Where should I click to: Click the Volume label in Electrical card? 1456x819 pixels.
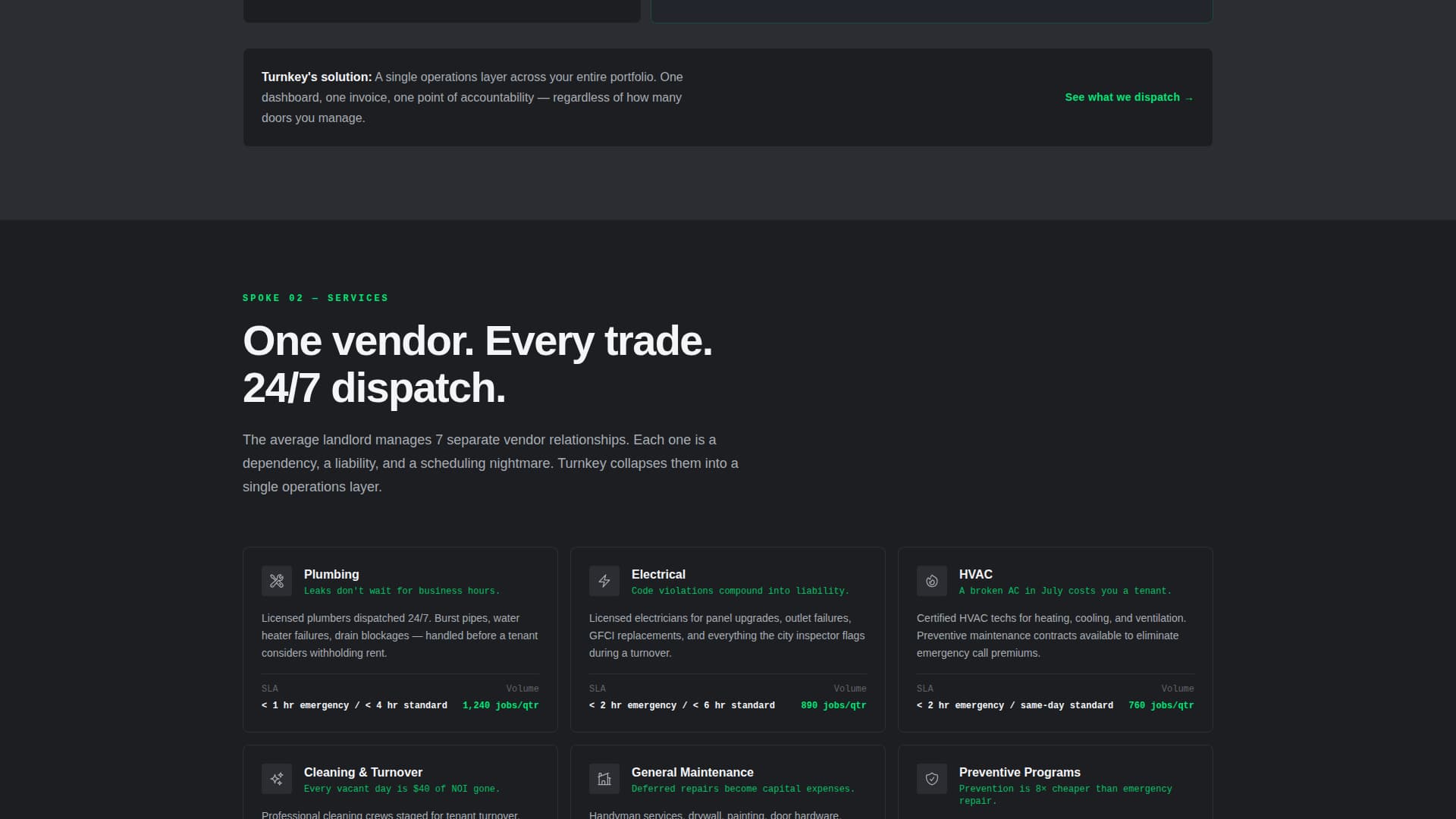click(850, 689)
